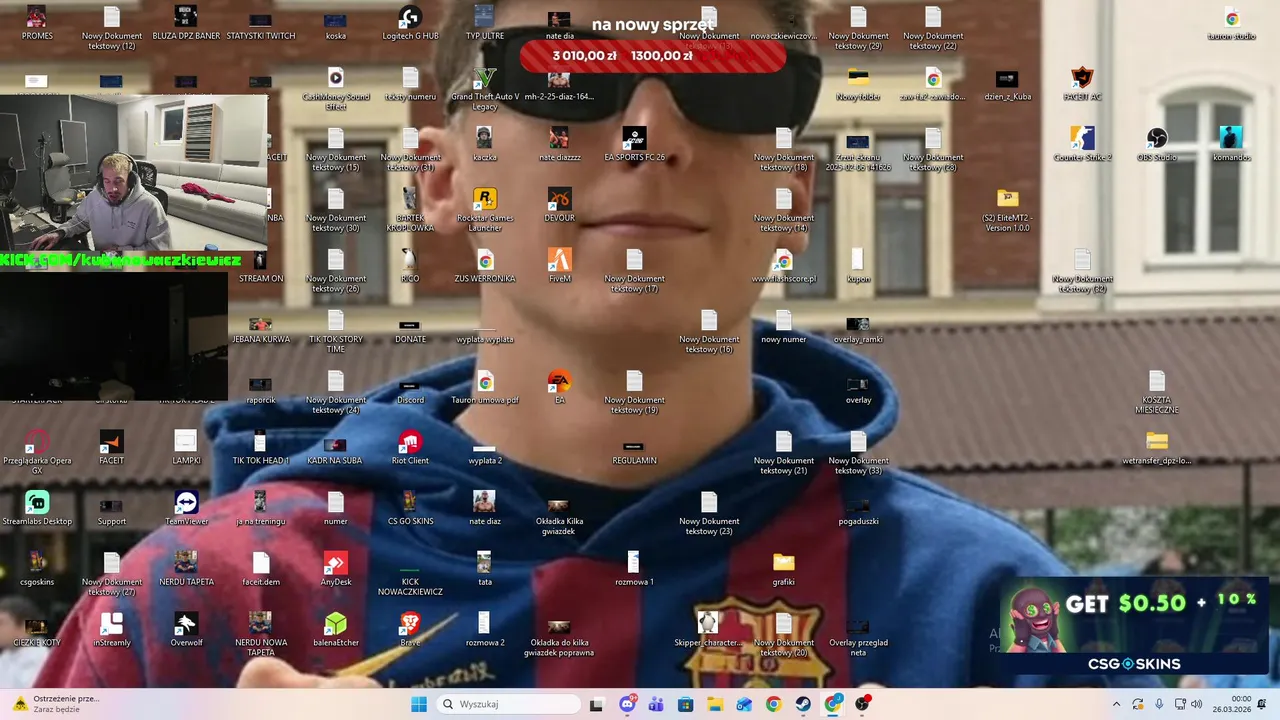
Task: Open the notification bell in the tray
Action: click(1263, 704)
